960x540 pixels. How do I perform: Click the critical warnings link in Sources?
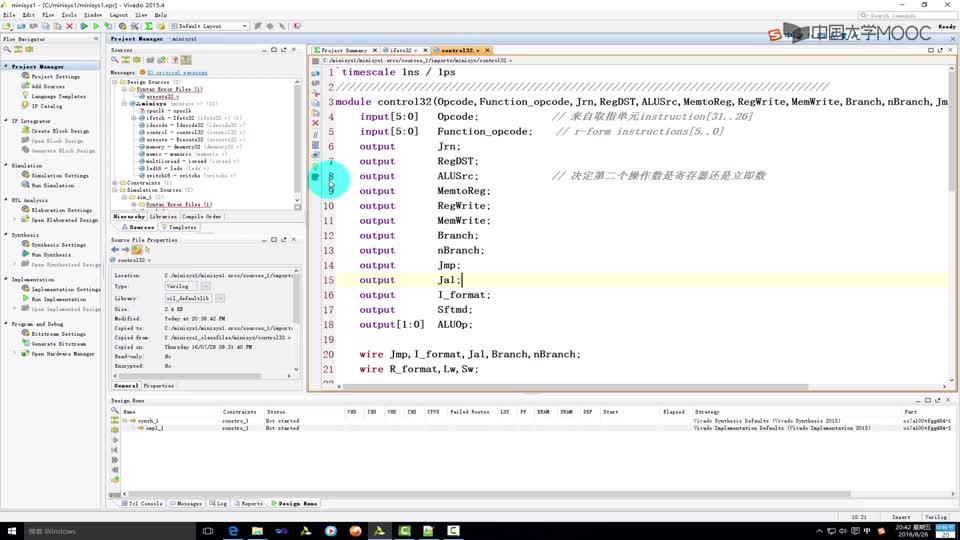click(178, 72)
